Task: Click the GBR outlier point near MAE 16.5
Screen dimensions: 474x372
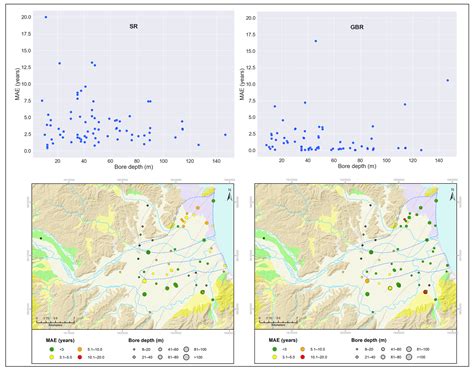Action: 316,41
